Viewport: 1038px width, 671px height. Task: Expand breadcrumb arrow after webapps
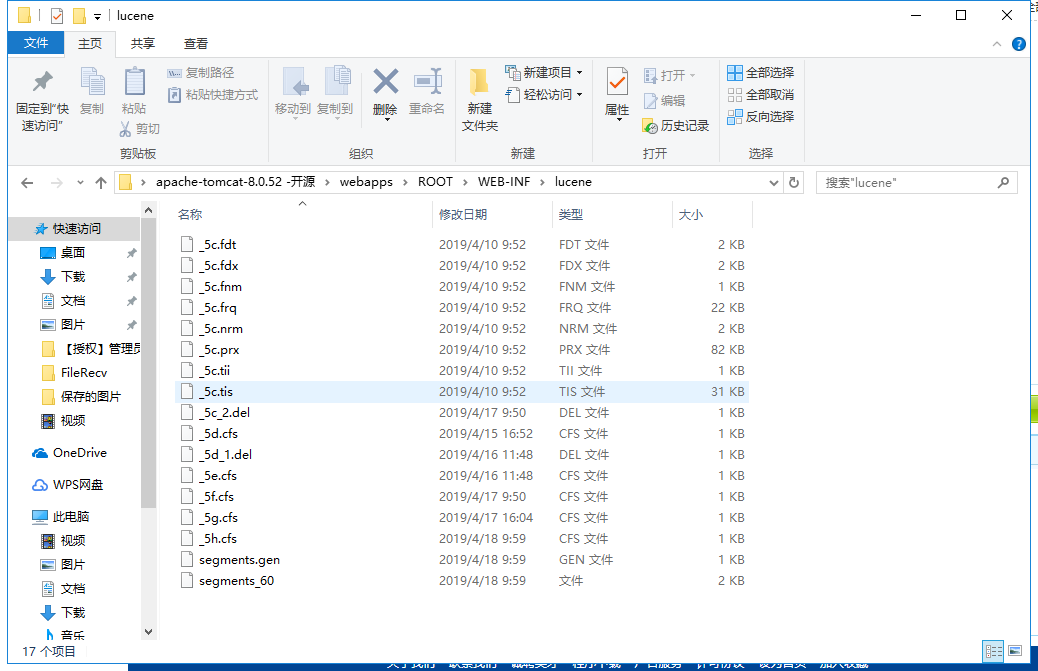click(x=405, y=182)
